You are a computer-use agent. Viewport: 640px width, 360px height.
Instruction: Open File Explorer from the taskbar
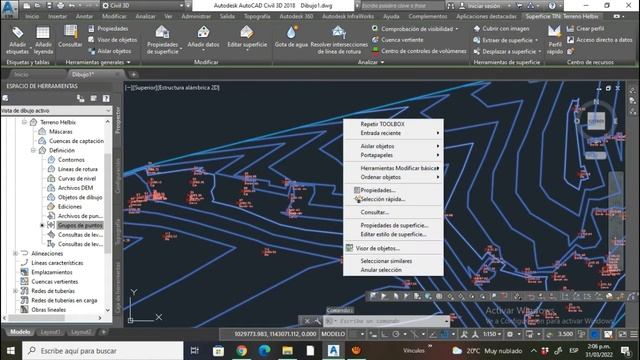click(287, 351)
